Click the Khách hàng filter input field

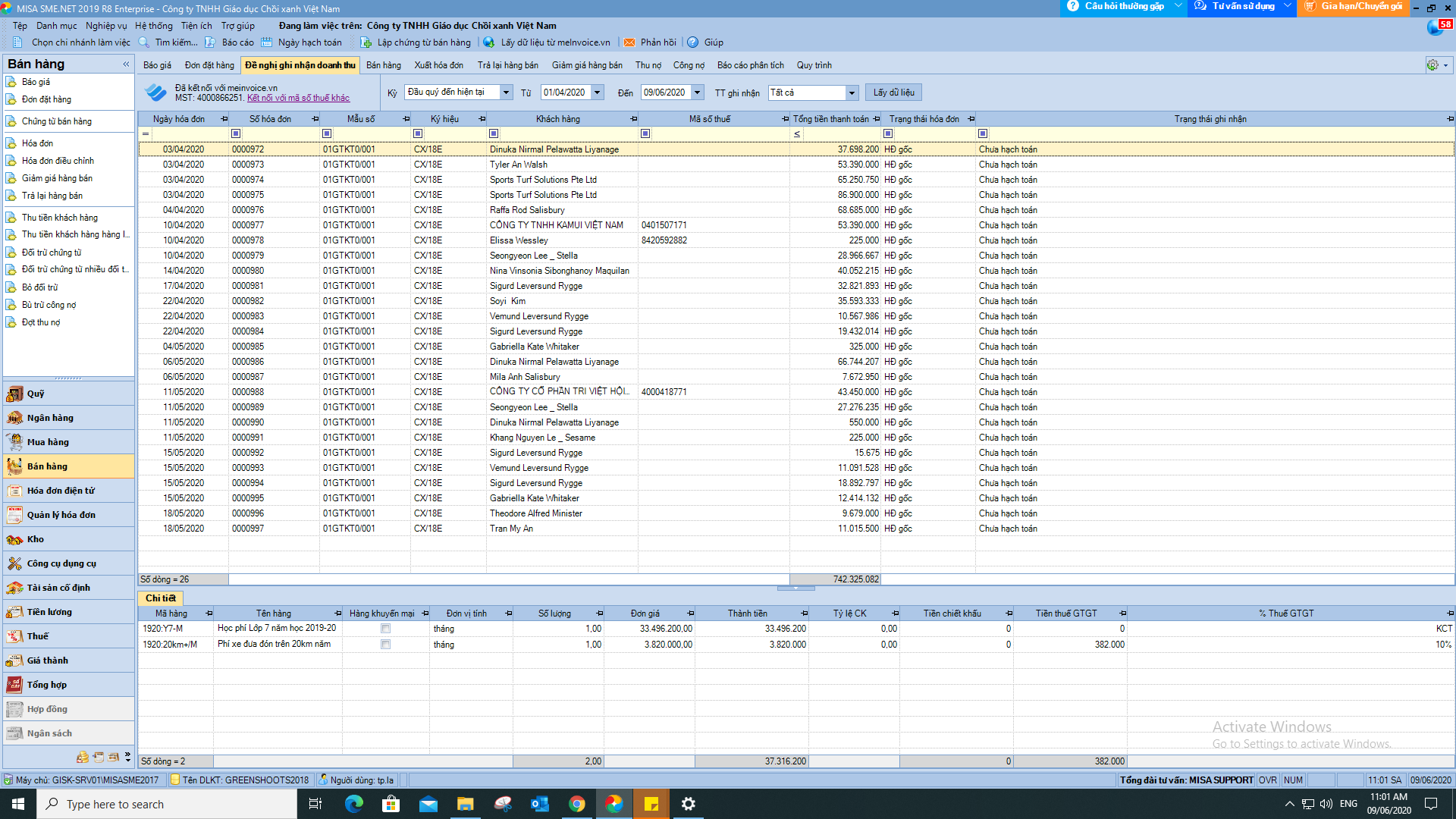pyautogui.click(x=569, y=133)
